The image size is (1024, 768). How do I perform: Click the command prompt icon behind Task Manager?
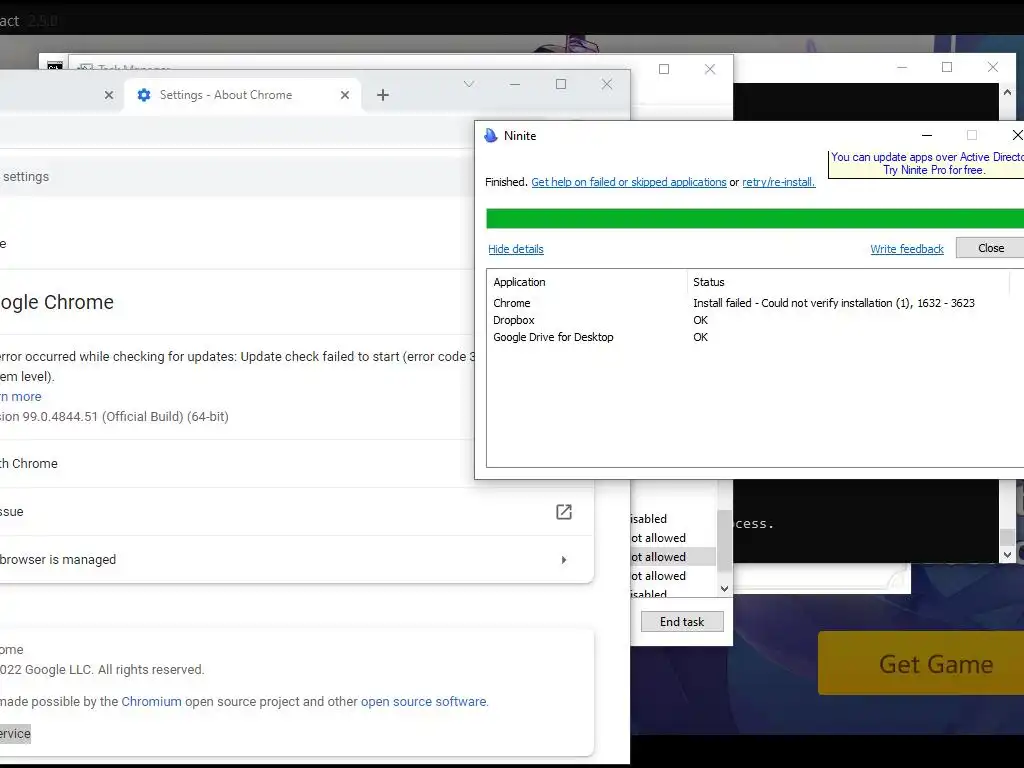click(55, 65)
